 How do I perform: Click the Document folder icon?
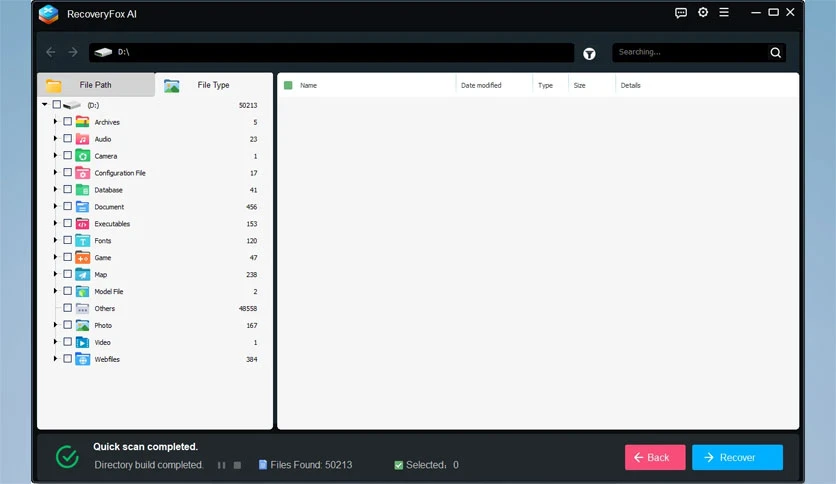point(82,206)
